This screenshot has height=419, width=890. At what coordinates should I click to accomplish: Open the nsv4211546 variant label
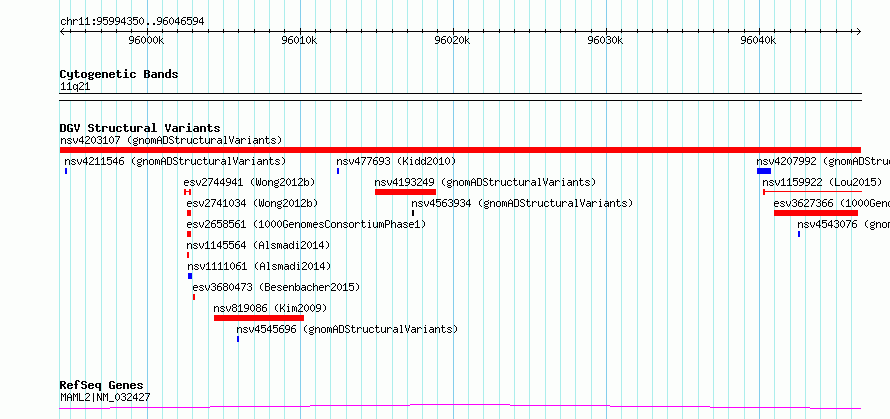pos(175,161)
